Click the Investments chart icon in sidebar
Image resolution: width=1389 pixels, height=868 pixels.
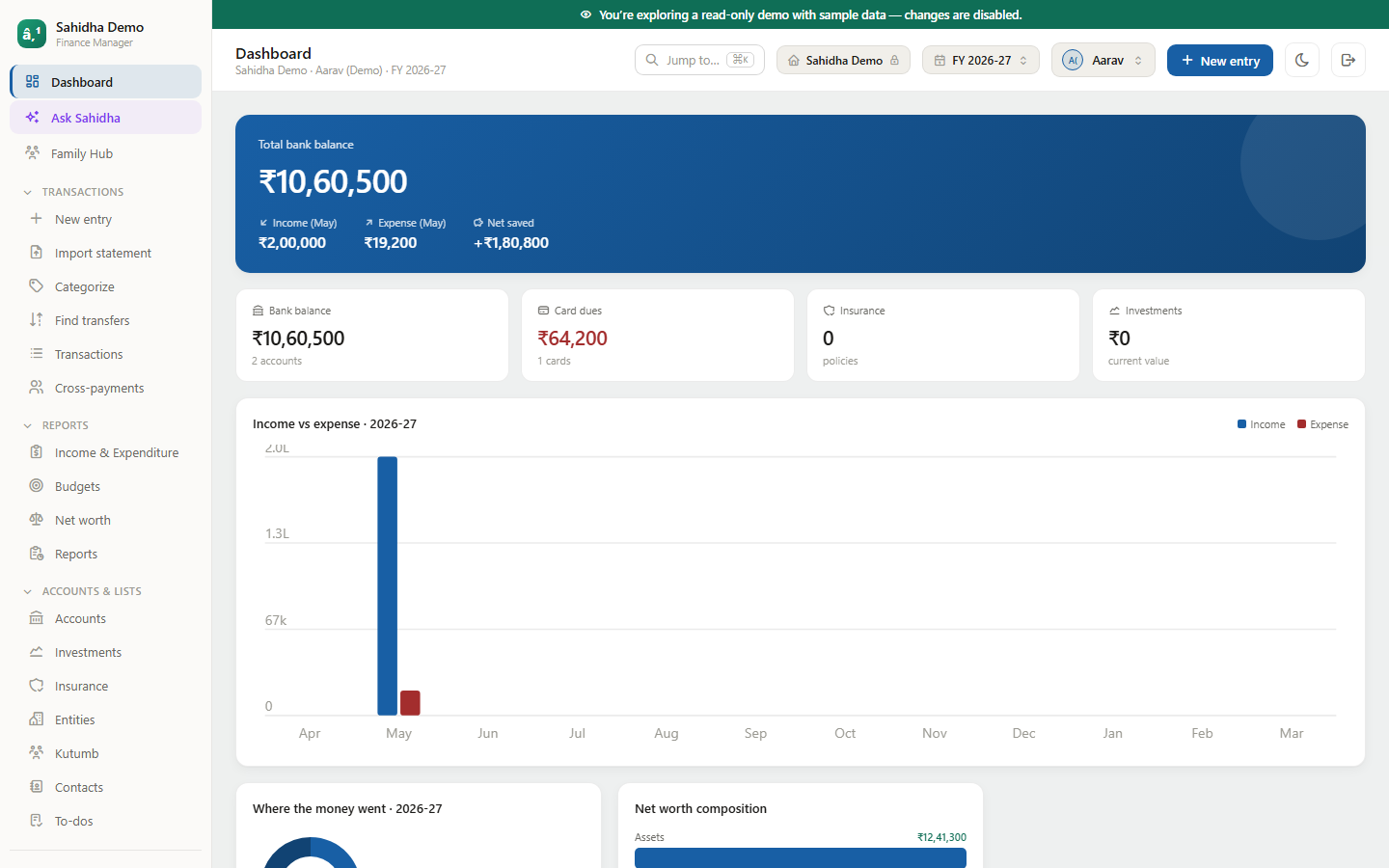(x=37, y=652)
